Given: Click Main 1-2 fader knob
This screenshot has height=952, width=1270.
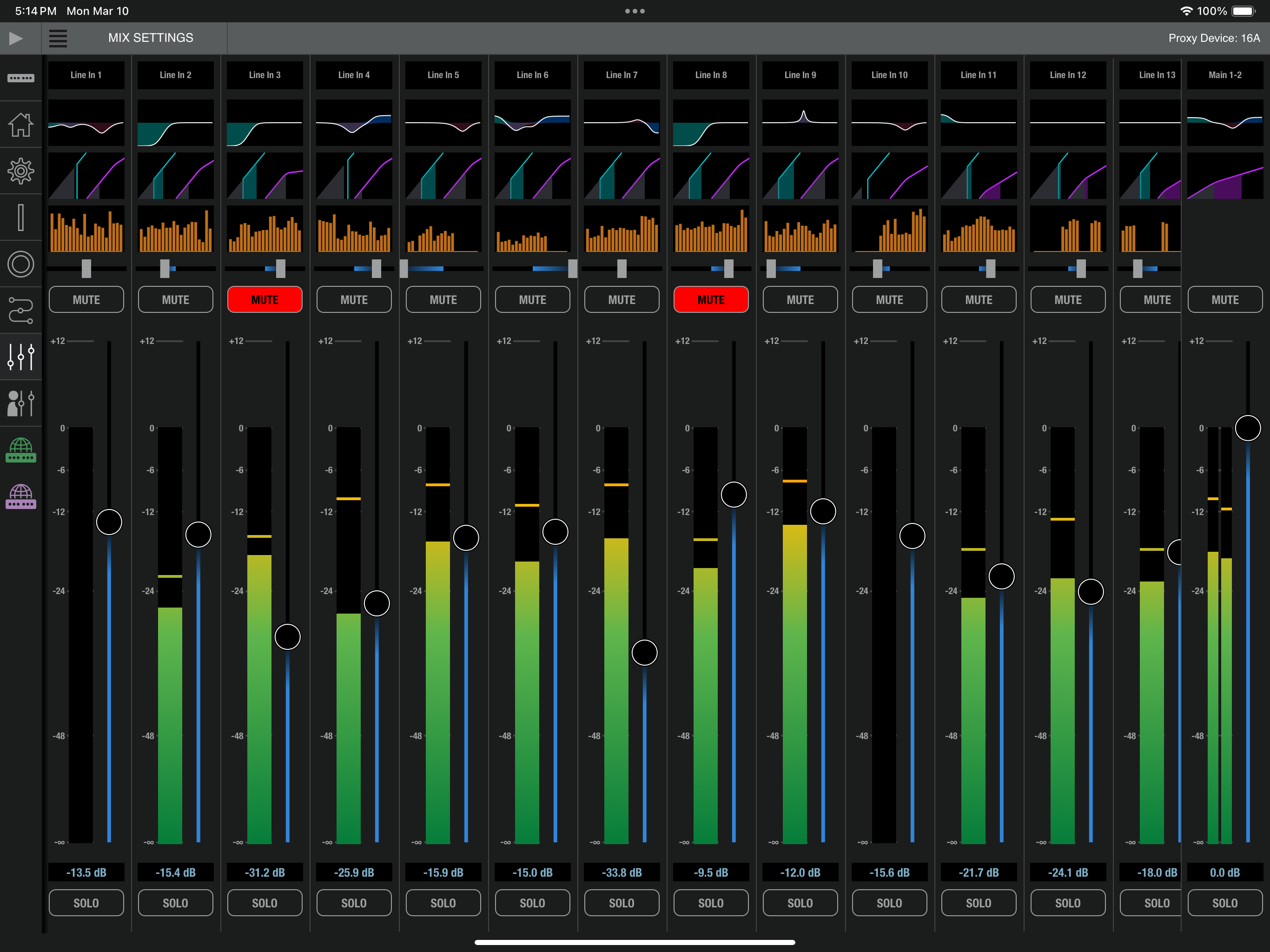Looking at the screenshot, I should click(x=1248, y=428).
